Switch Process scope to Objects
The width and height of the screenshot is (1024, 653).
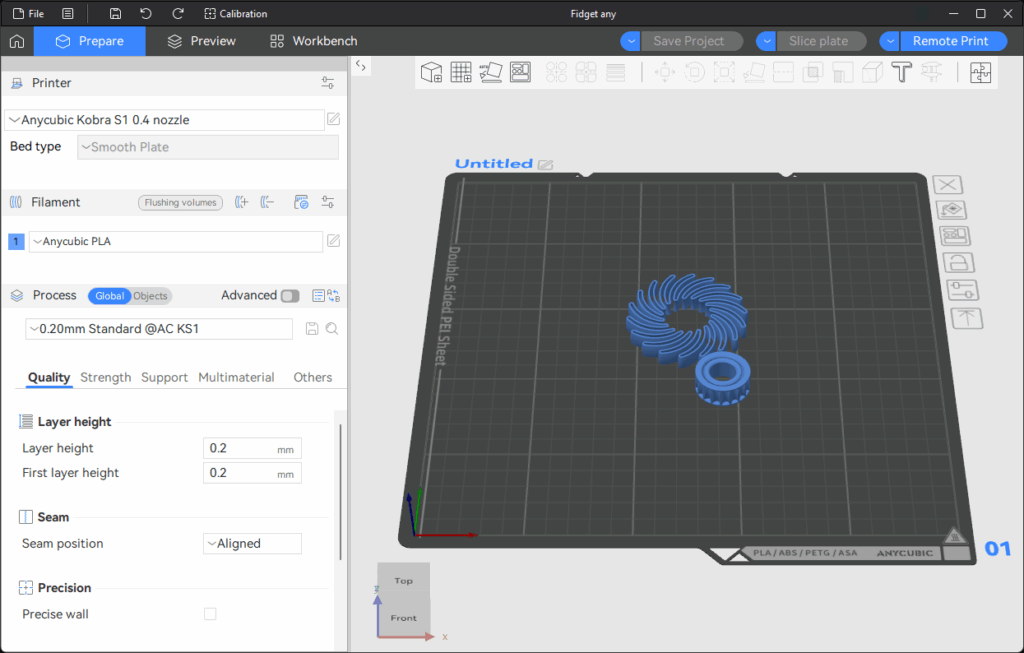[x=151, y=296]
